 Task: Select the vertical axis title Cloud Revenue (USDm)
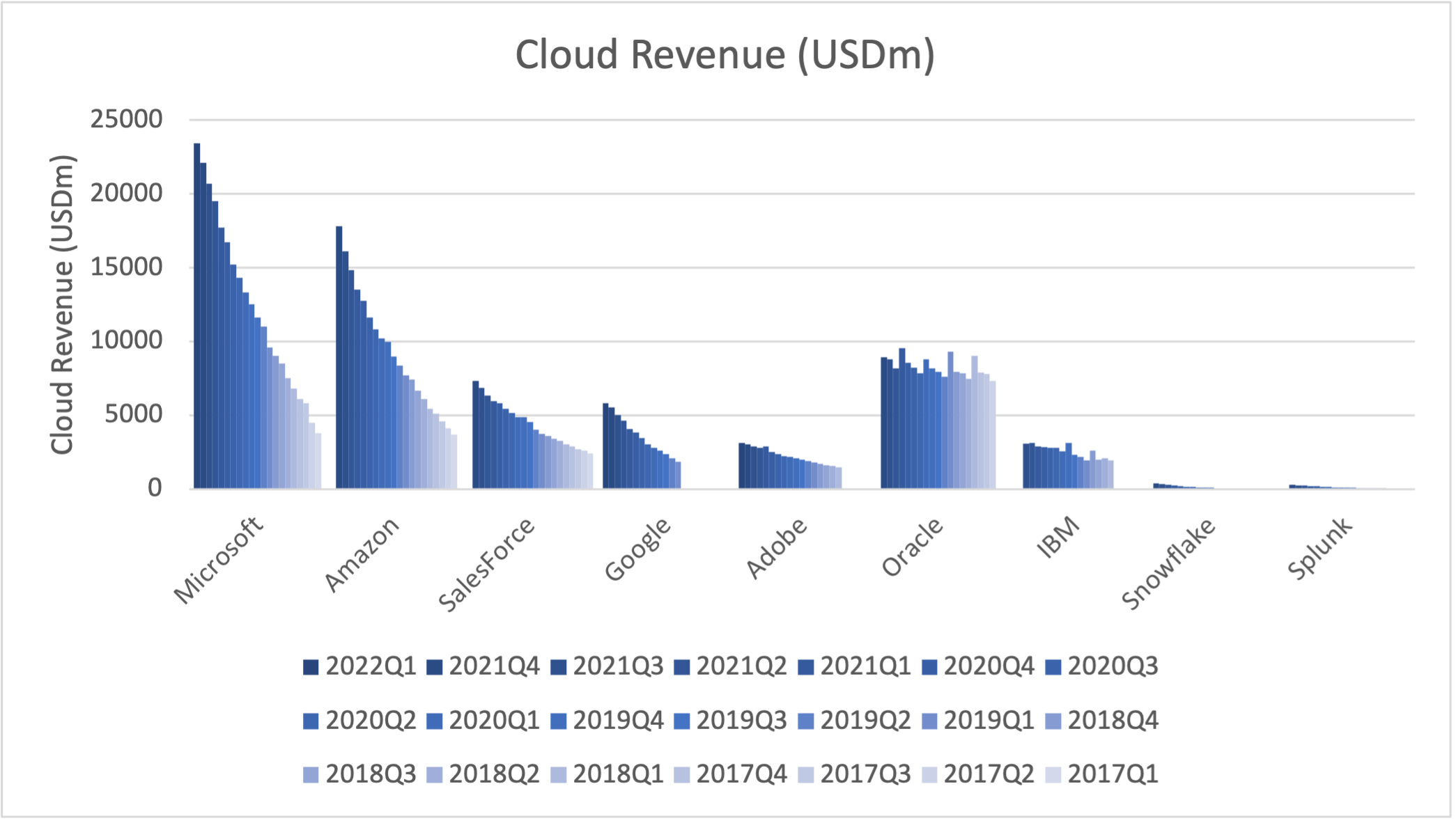[x=62, y=304]
